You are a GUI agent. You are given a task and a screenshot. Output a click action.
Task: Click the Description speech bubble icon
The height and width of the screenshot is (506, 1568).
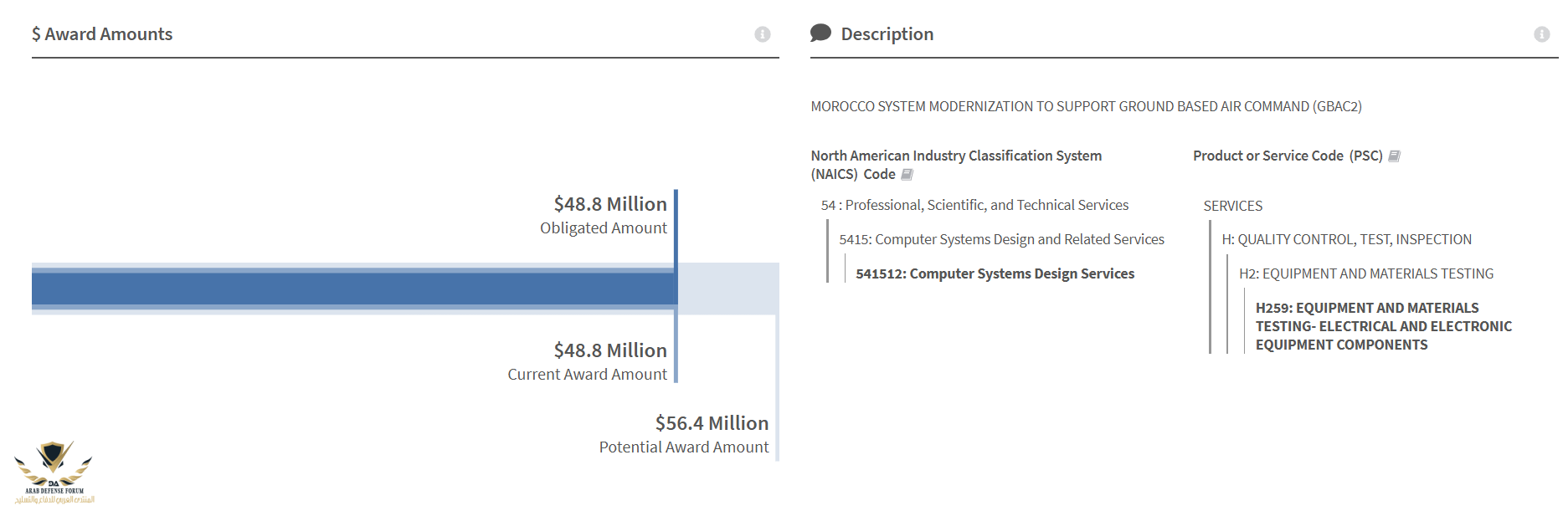(820, 33)
